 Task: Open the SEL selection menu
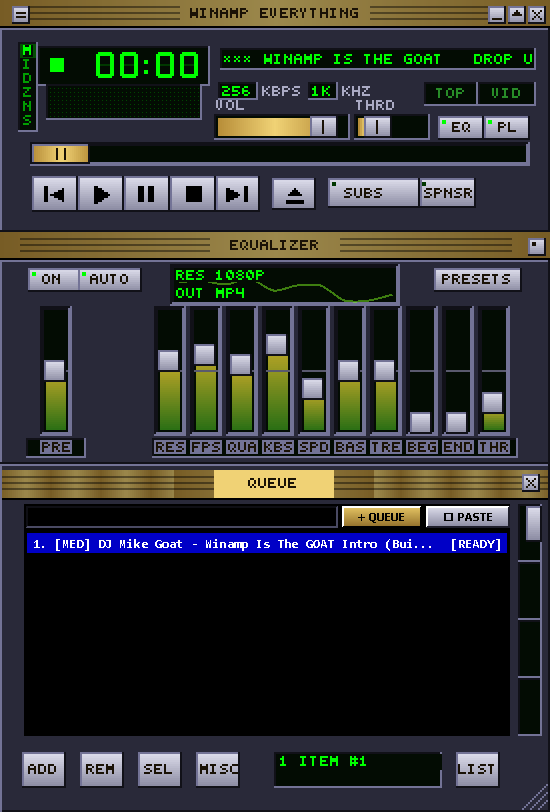click(159, 769)
